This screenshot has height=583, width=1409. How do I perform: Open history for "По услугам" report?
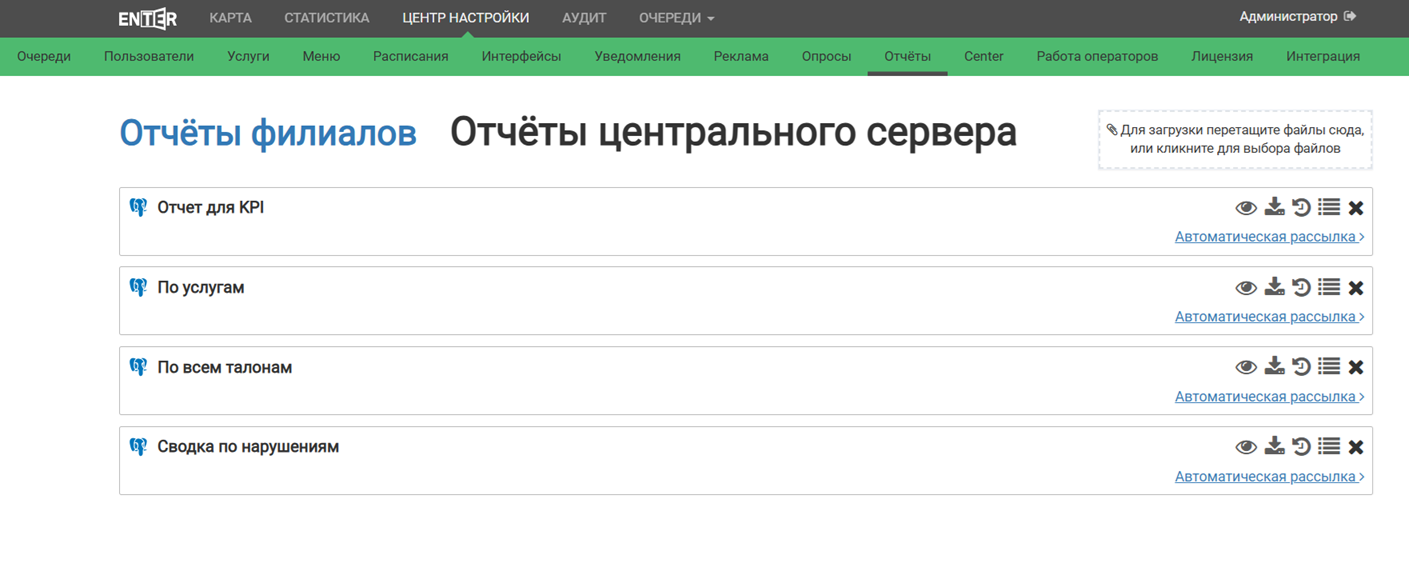[x=1301, y=287]
